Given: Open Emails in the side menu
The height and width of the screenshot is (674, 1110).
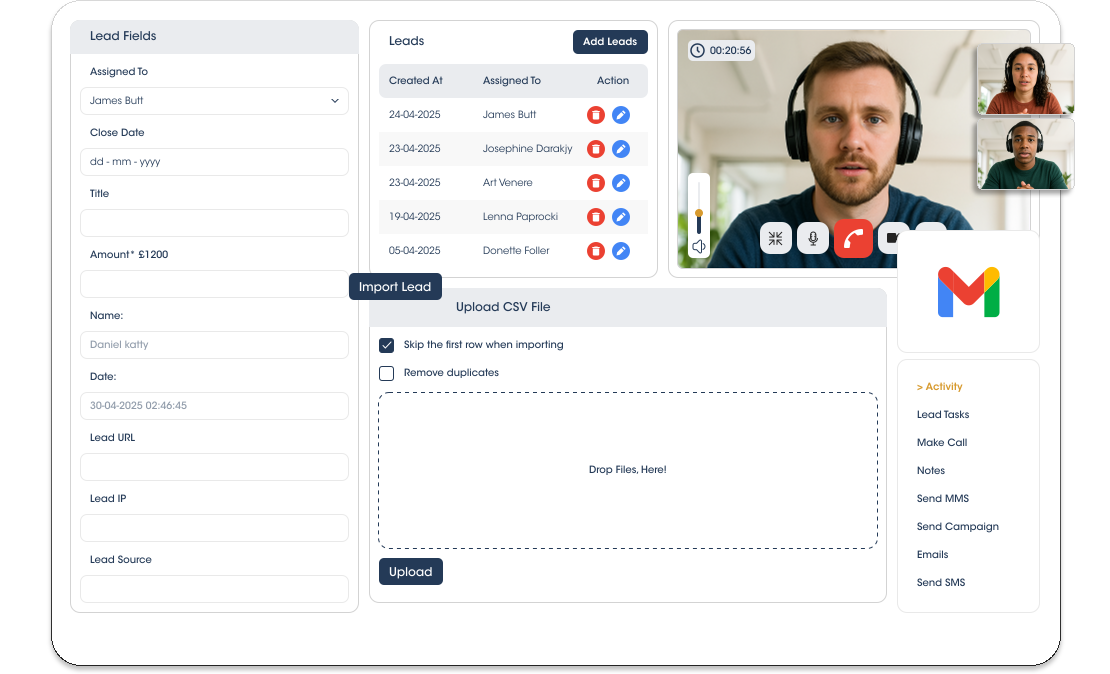Looking at the screenshot, I should [x=932, y=554].
